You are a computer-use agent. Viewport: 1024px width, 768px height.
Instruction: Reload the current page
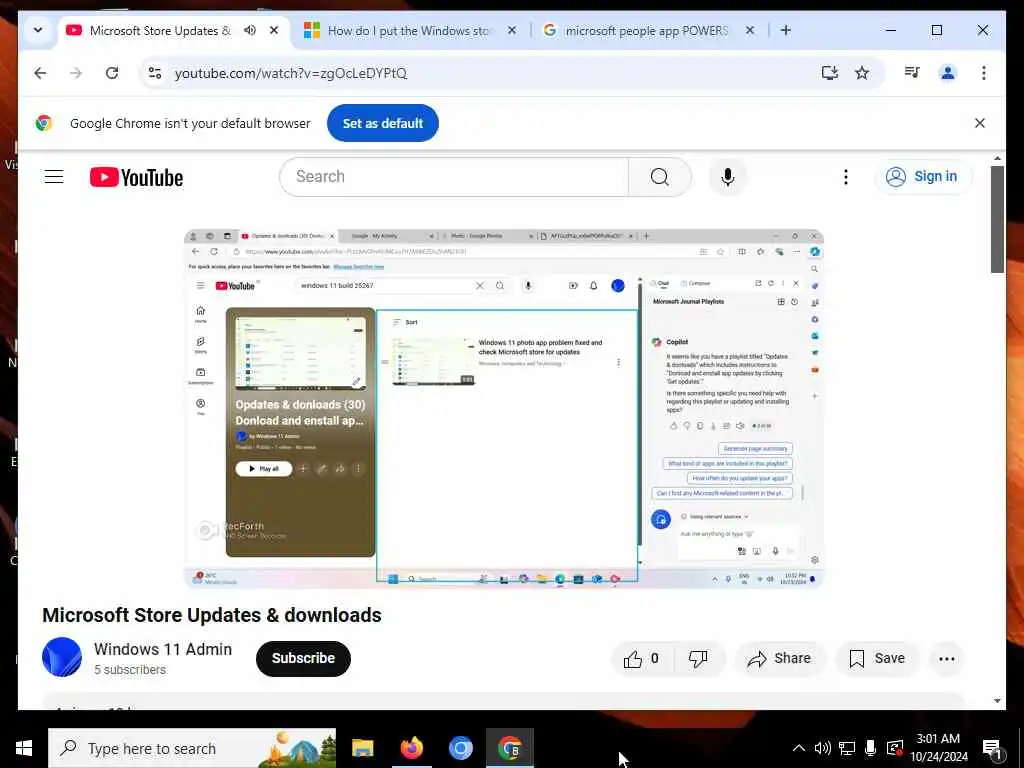(112, 73)
